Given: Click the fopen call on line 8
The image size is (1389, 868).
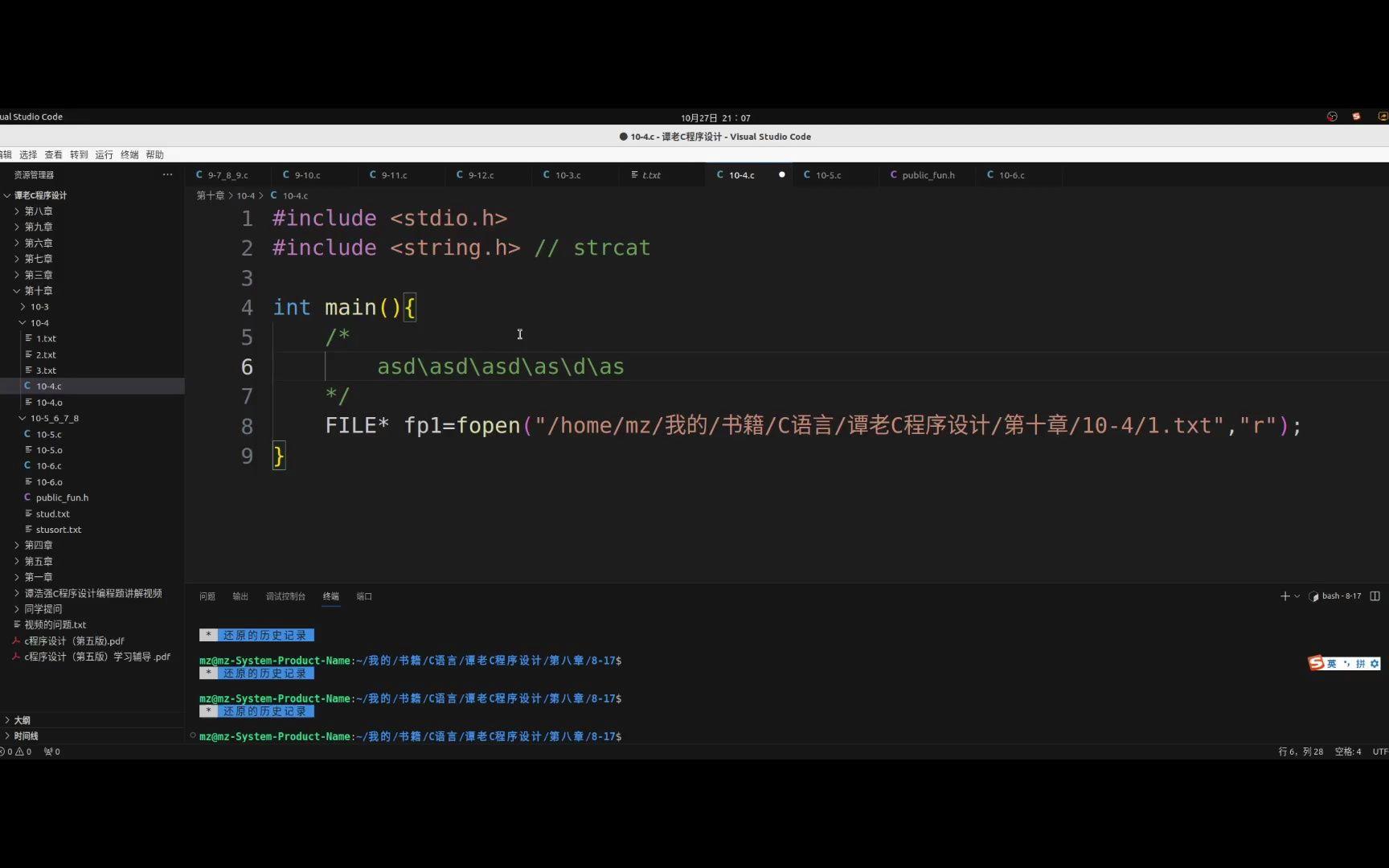Looking at the screenshot, I should (x=488, y=425).
